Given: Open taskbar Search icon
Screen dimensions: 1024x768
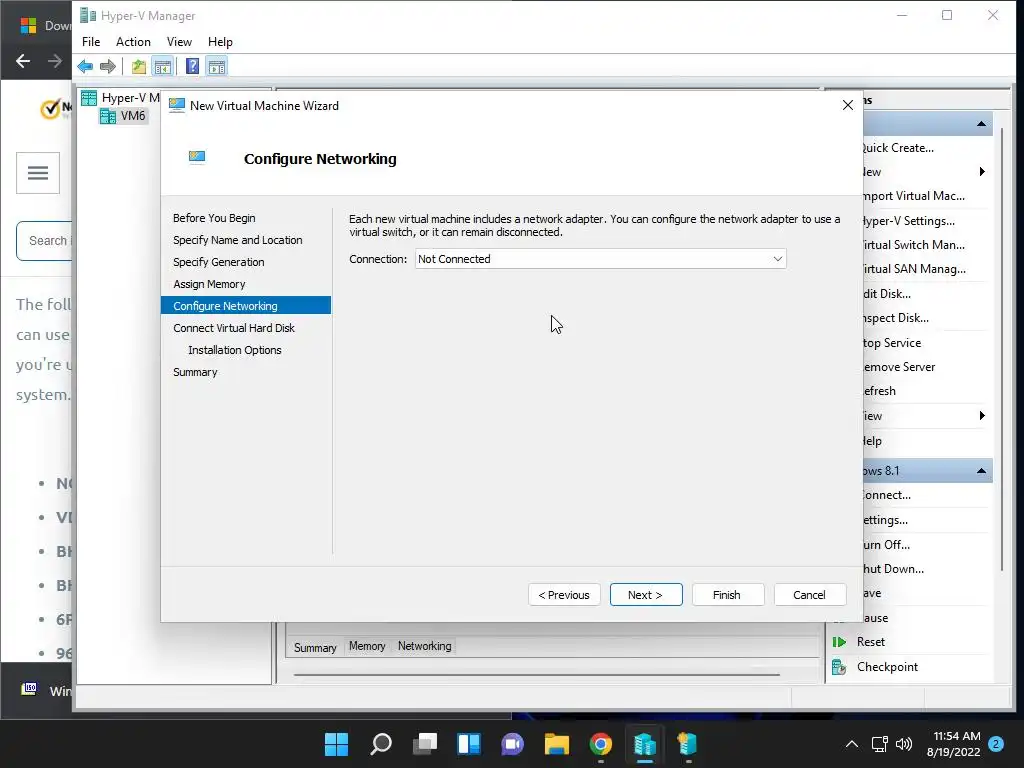Looking at the screenshot, I should coord(381,744).
